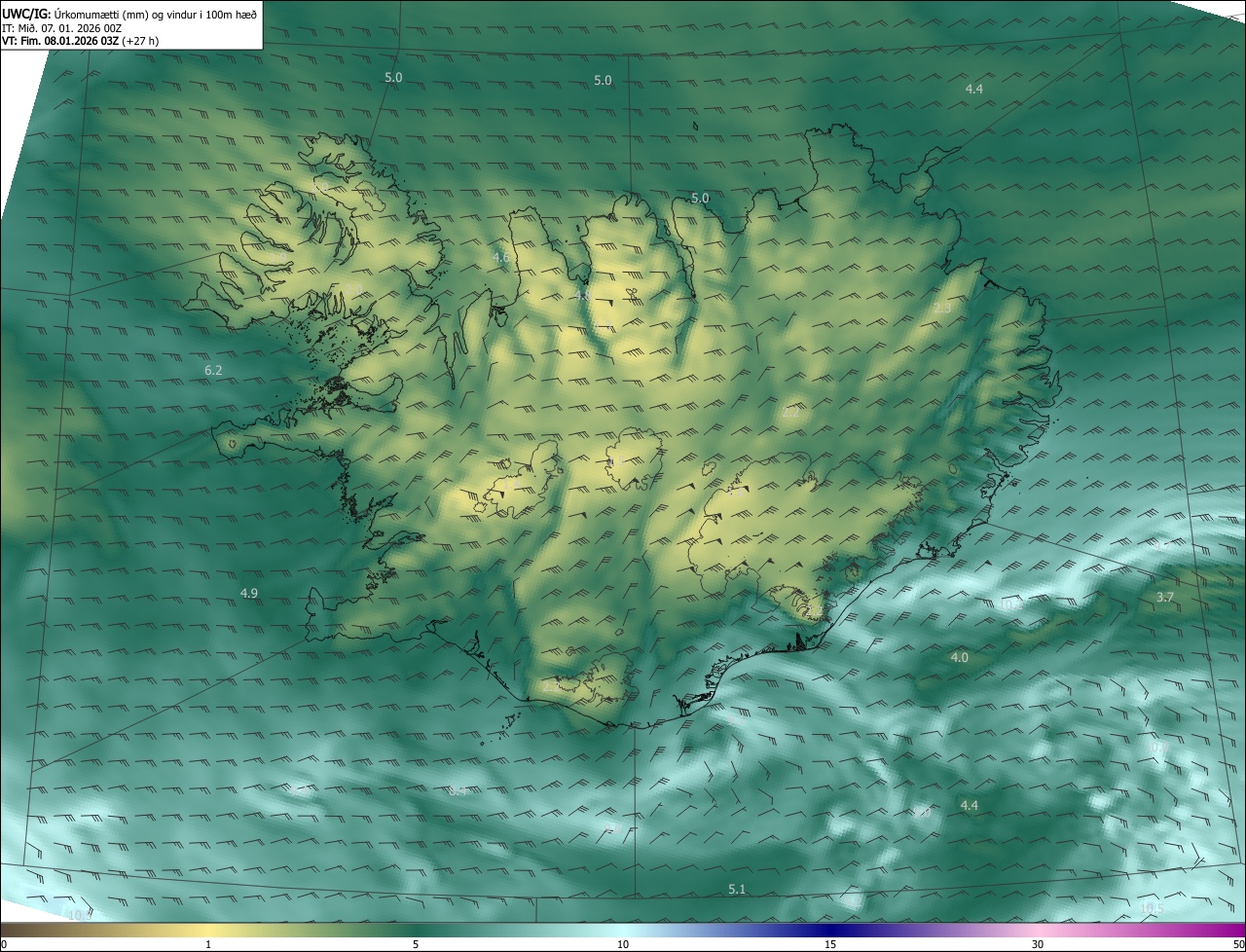Click the 50 tick label on the color scale
The width and height of the screenshot is (1246, 952).
(x=1238, y=944)
